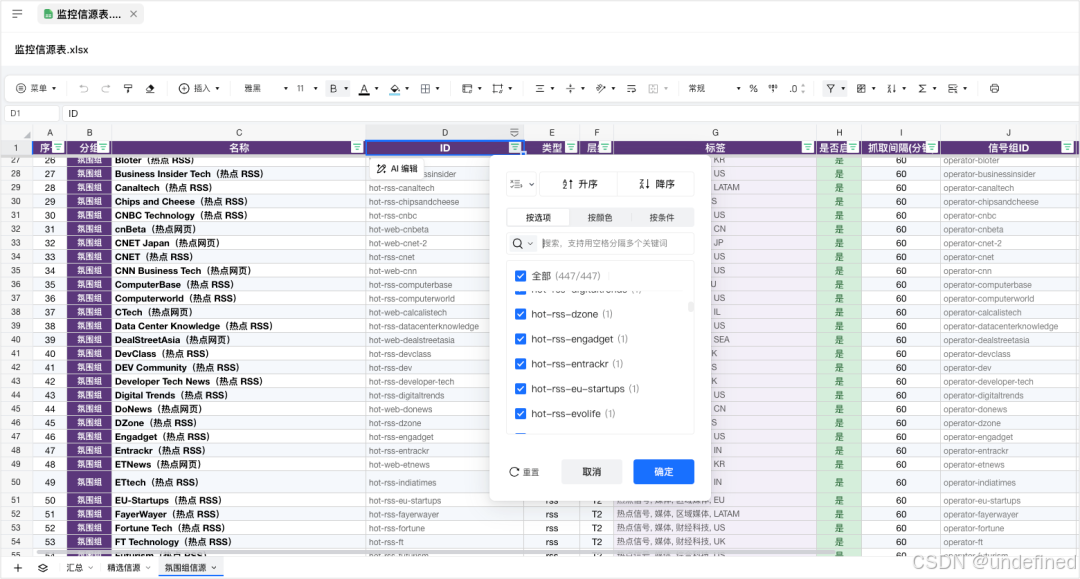Image resolution: width=1080 pixels, height=579 pixels.
Task: Uncheck hot-rss-engadget checkbox
Action: [521, 339]
